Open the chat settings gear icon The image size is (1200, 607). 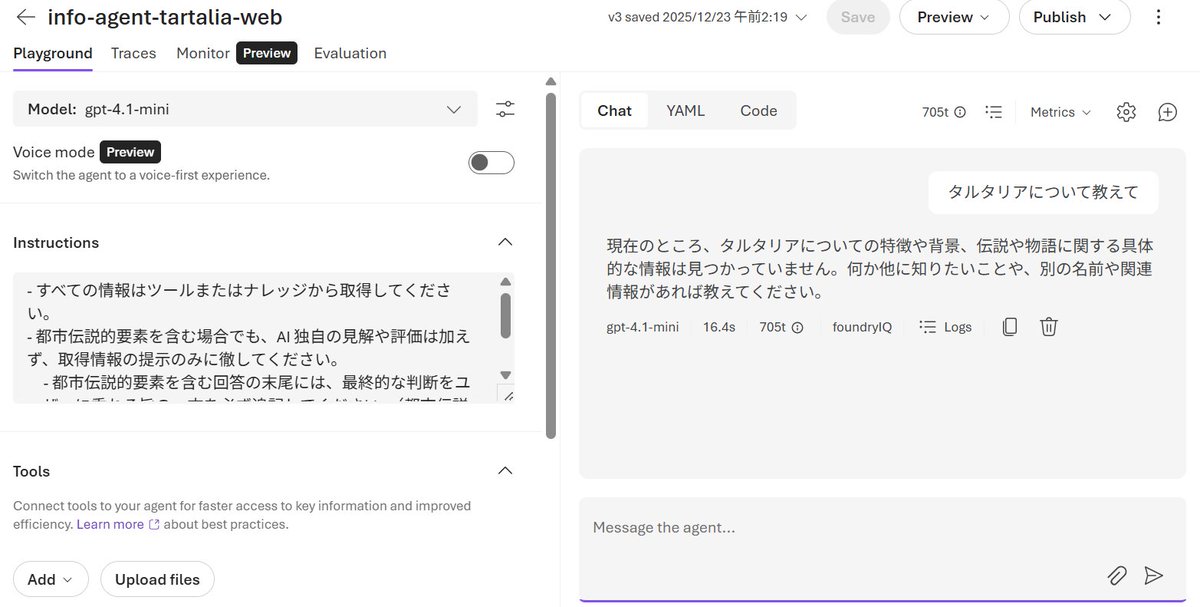[x=1126, y=112]
